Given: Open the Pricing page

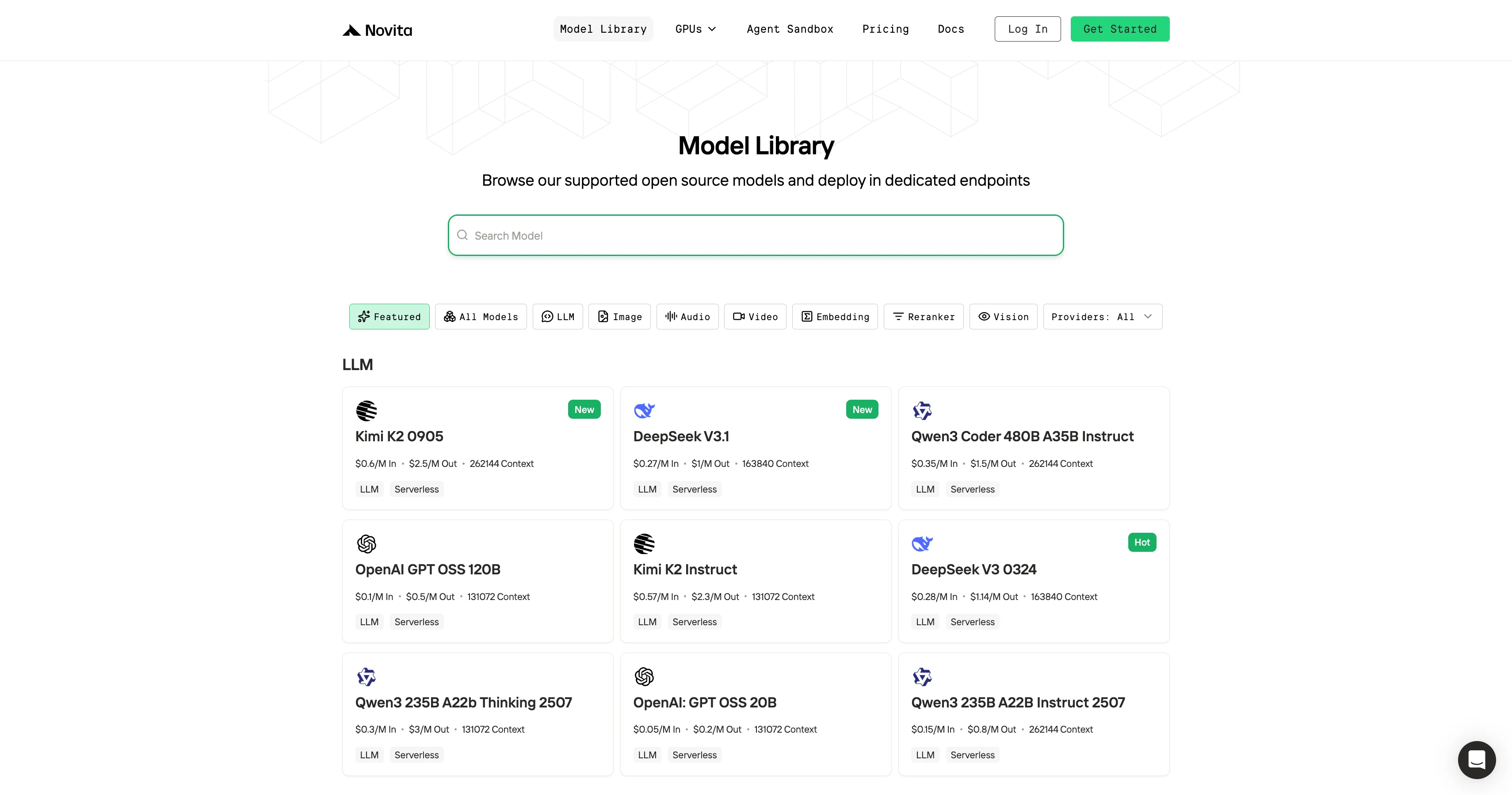Looking at the screenshot, I should click(885, 29).
